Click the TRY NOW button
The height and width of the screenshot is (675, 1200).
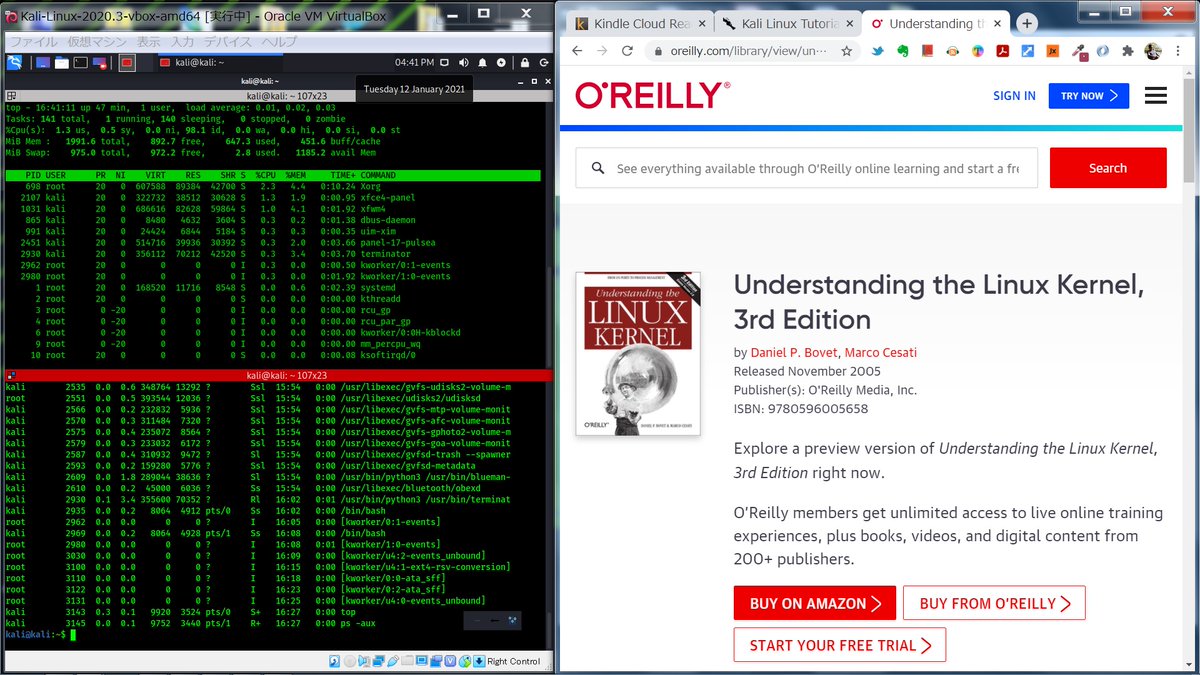coord(1088,96)
